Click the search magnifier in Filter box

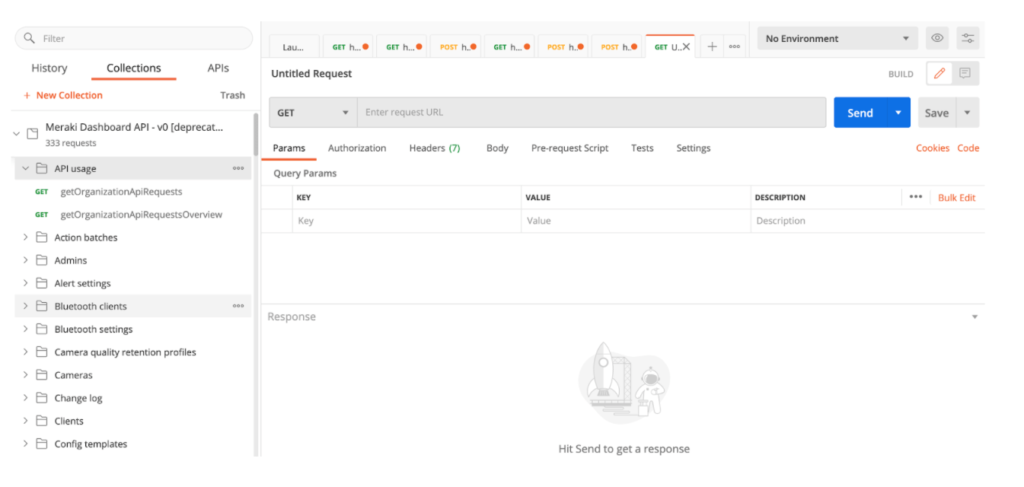(x=29, y=39)
